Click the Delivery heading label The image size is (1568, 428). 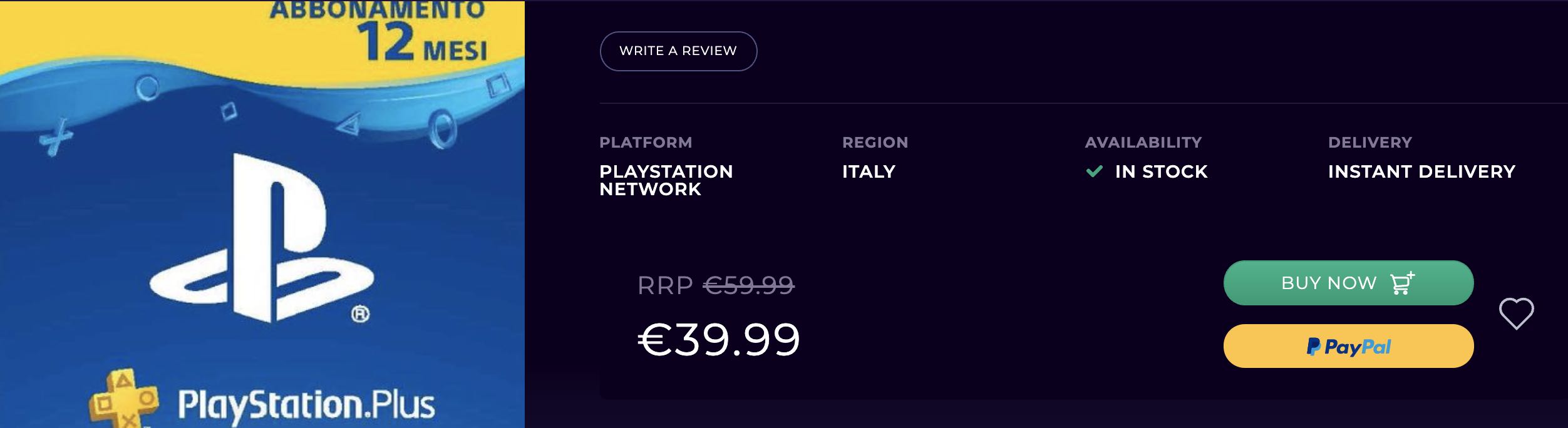(x=1370, y=142)
